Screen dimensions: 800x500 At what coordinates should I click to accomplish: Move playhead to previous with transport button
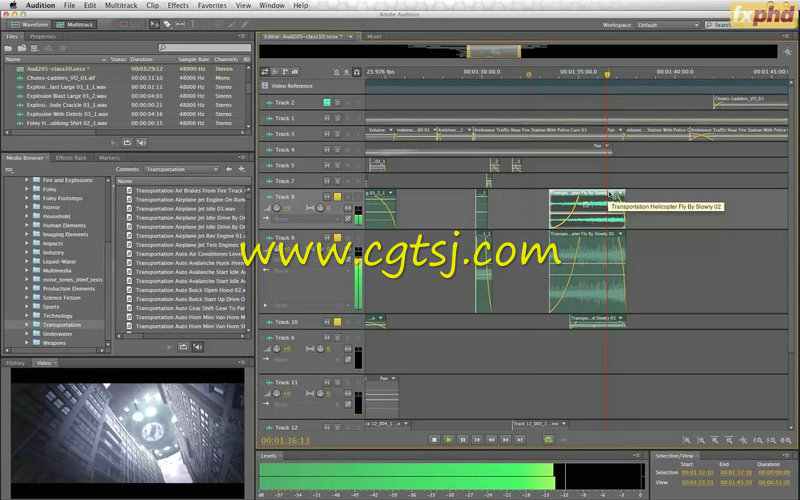pos(477,440)
